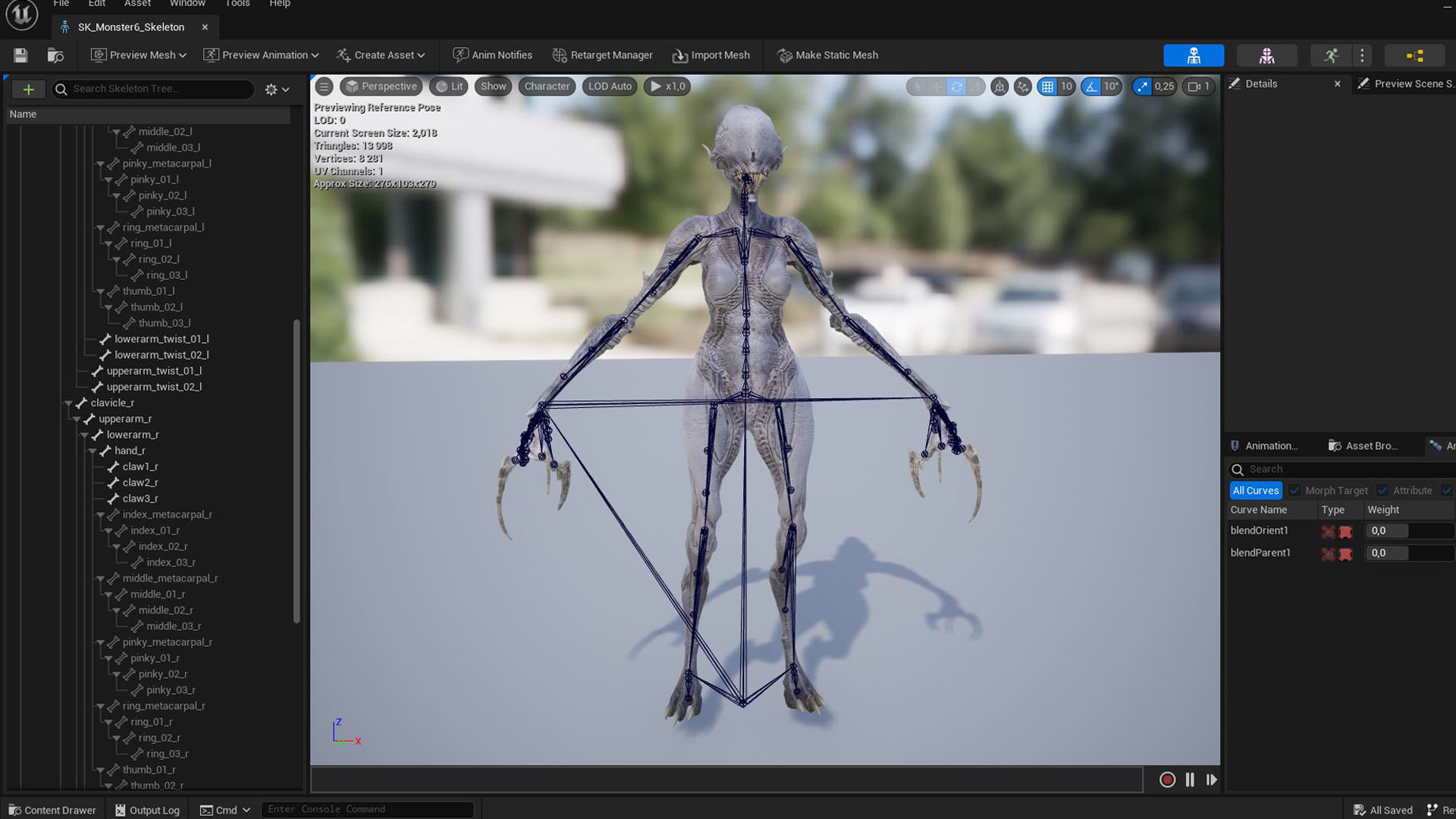This screenshot has width=1456, height=819.
Task: Toggle rotation angle snapping
Action: (x=1091, y=86)
